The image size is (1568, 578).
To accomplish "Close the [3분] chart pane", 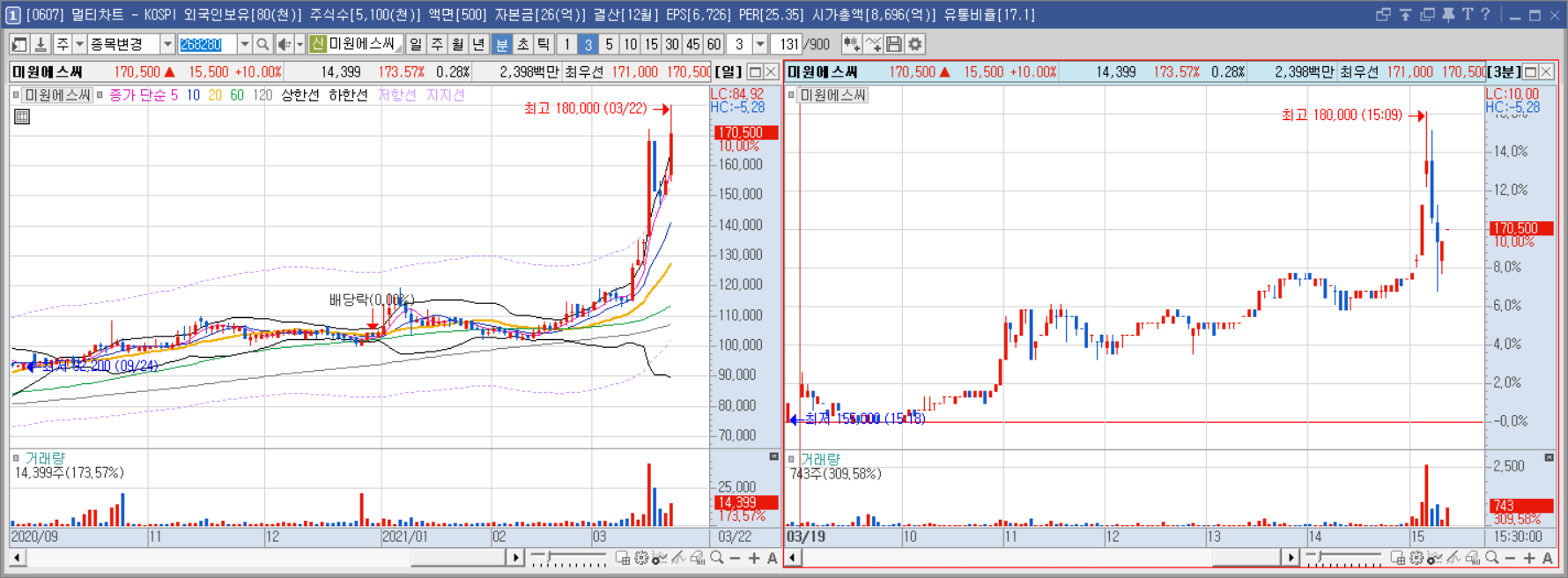I will tap(1546, 72).
